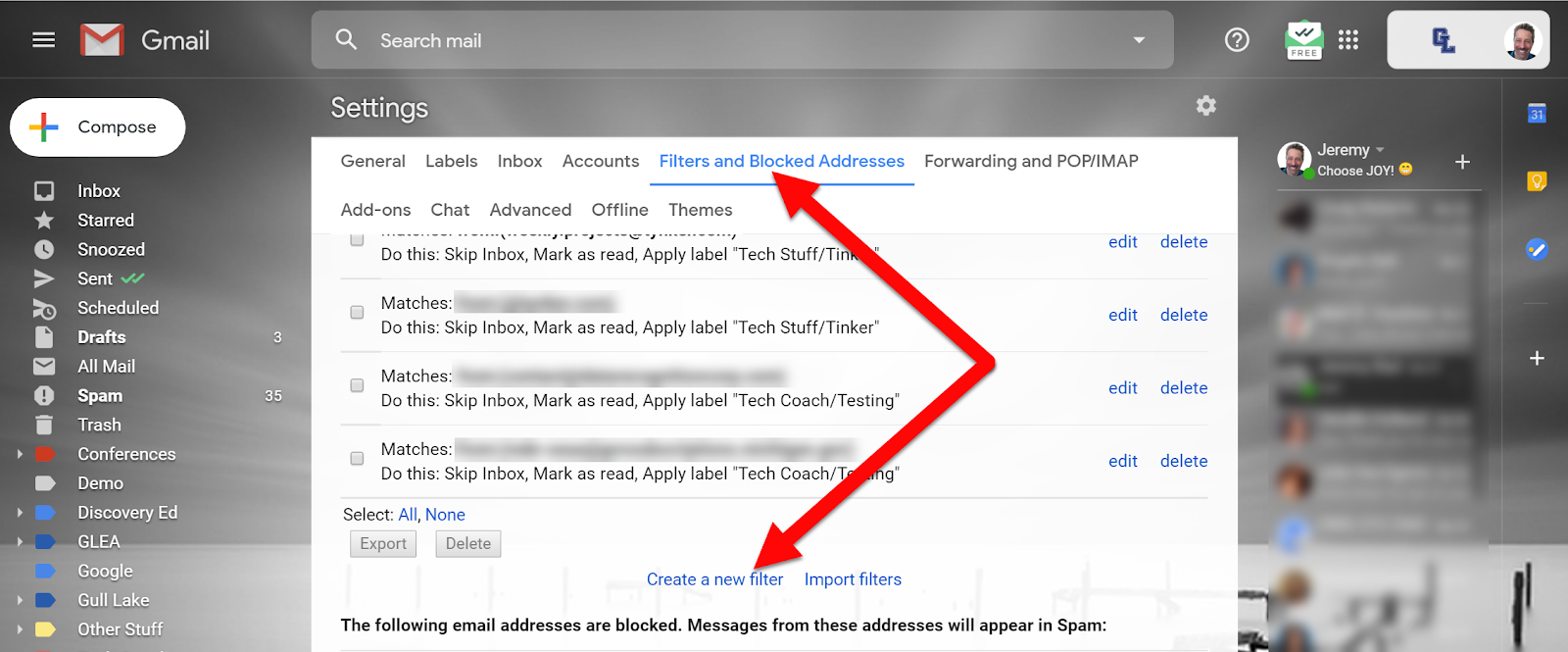The height and width of the screenshot is (652, 1568).
Task: Open Forwarding and POP/IMAP tab
Action: click(1031, 161)
